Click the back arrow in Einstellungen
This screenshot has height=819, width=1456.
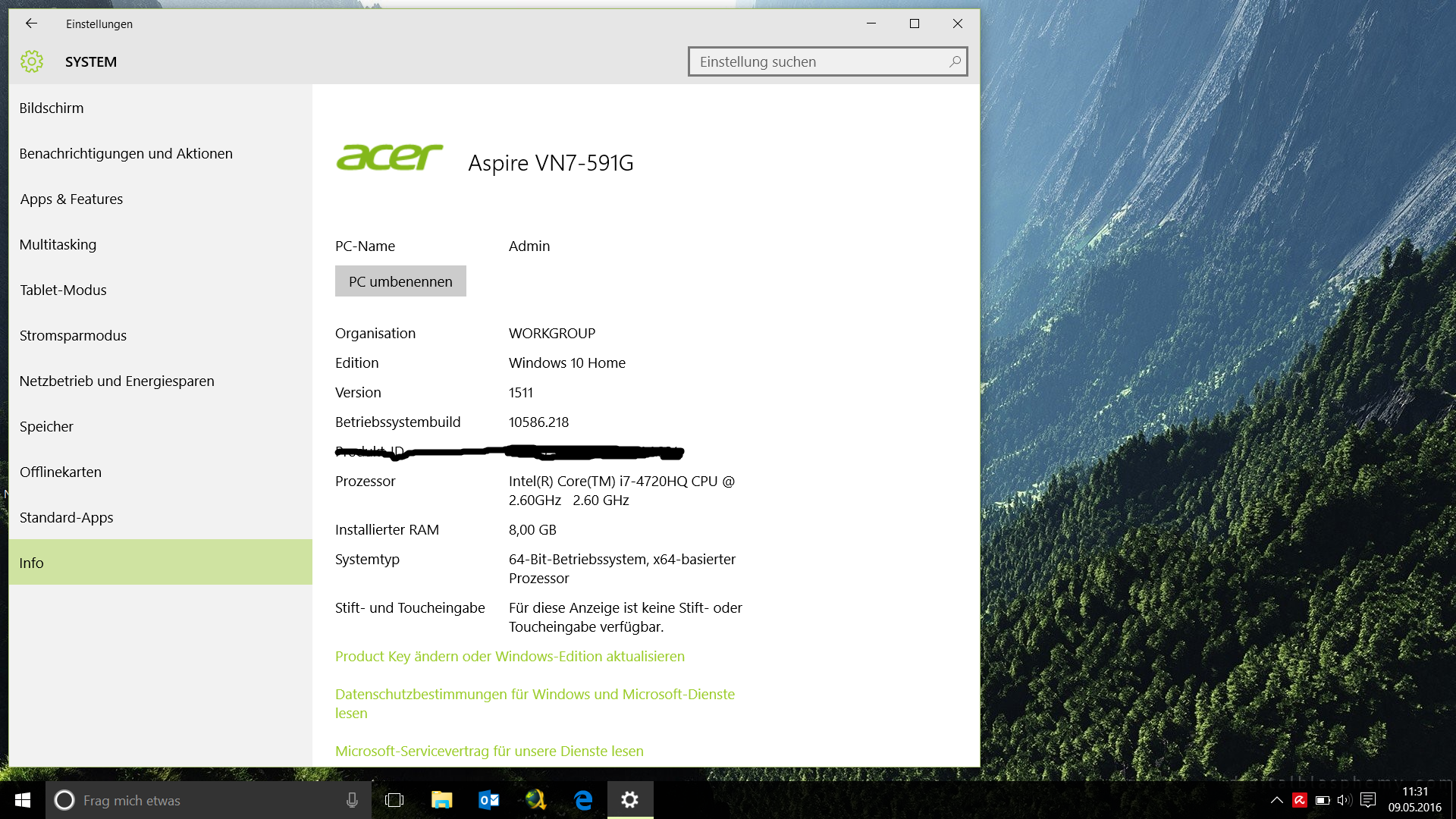click(31, 24)
